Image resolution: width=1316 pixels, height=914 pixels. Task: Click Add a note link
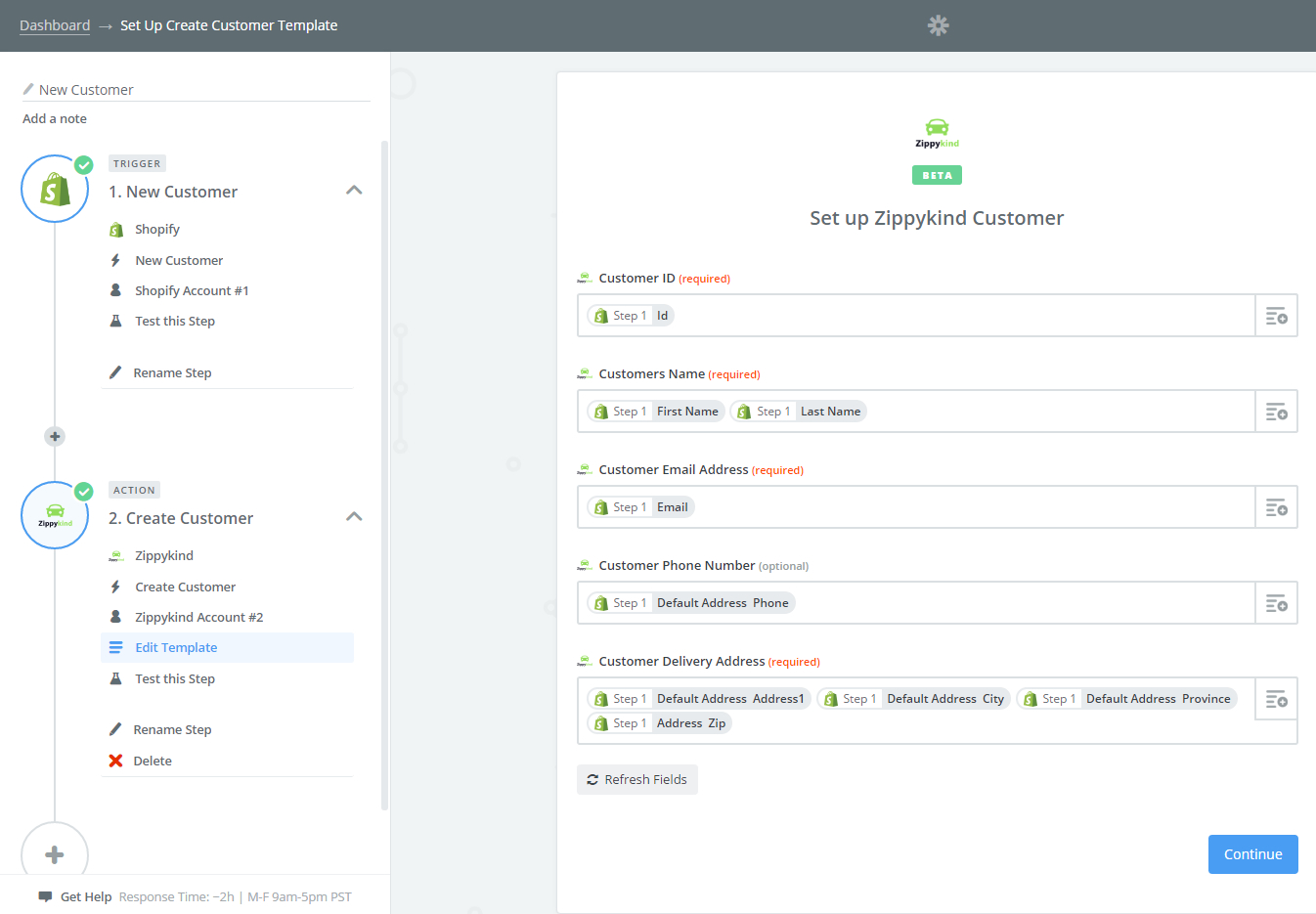55,119
